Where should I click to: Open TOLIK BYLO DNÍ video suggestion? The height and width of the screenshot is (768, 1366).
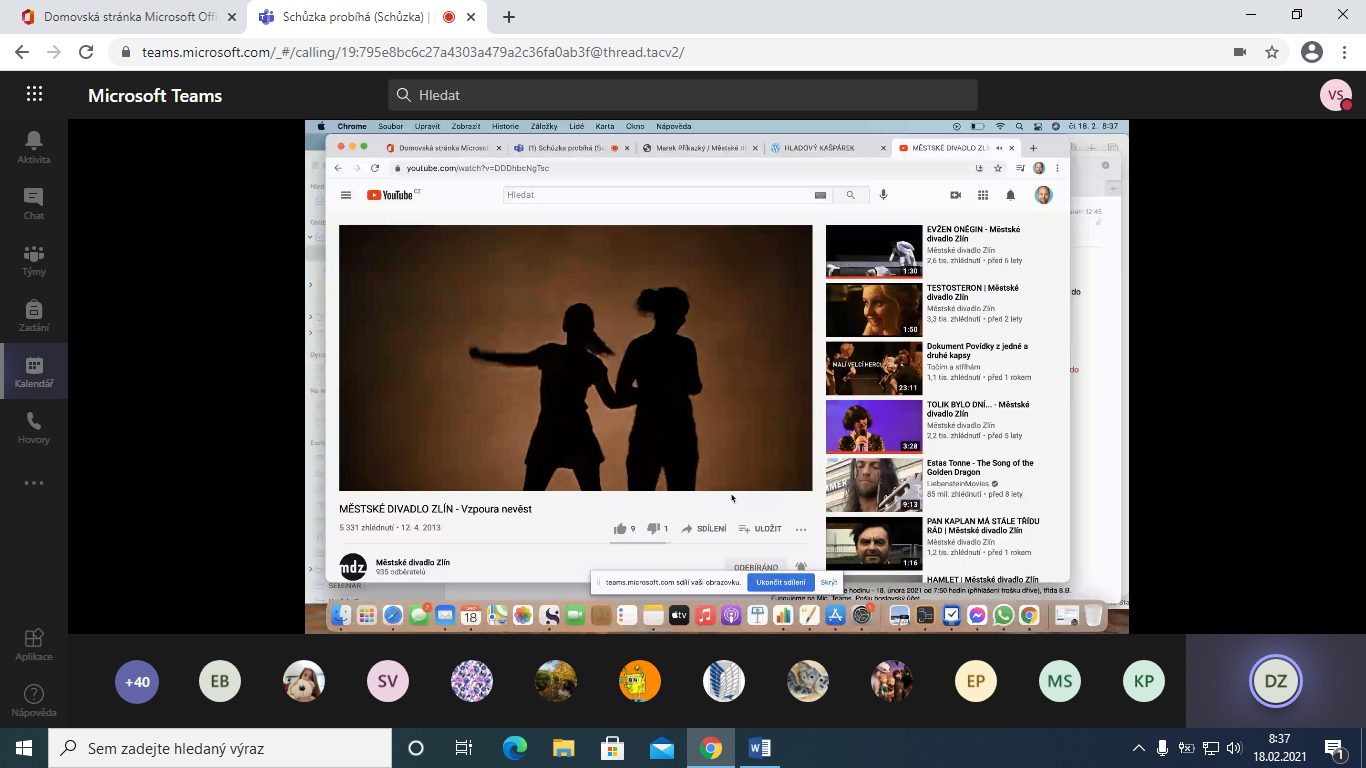coord(874,427)
